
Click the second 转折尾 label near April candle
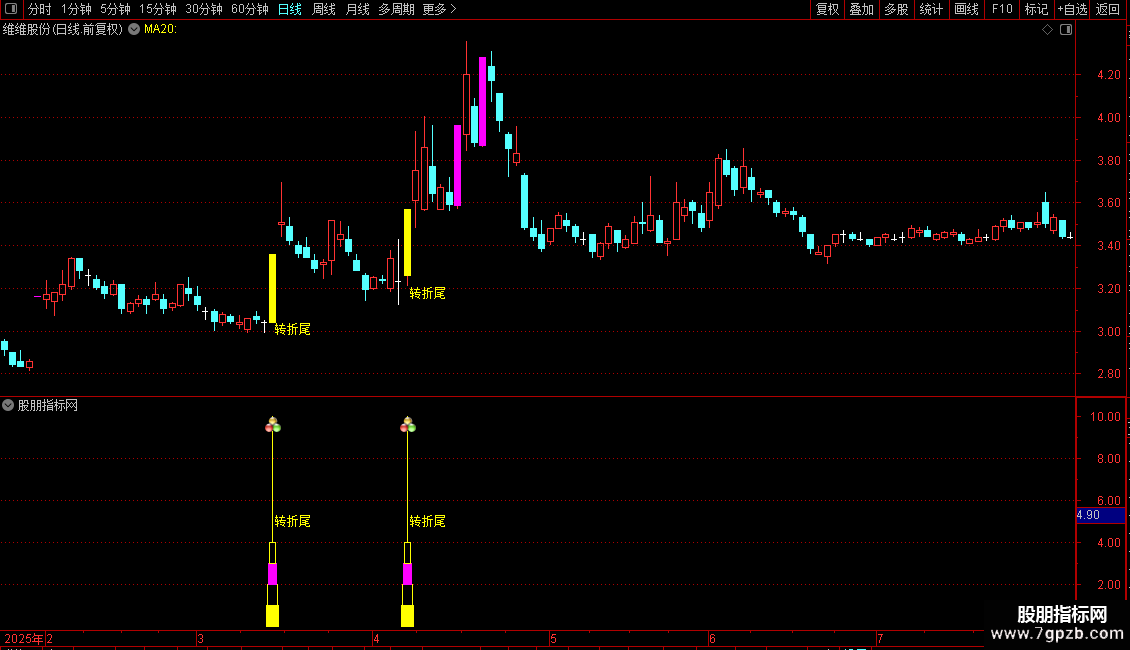click(427, 293)
